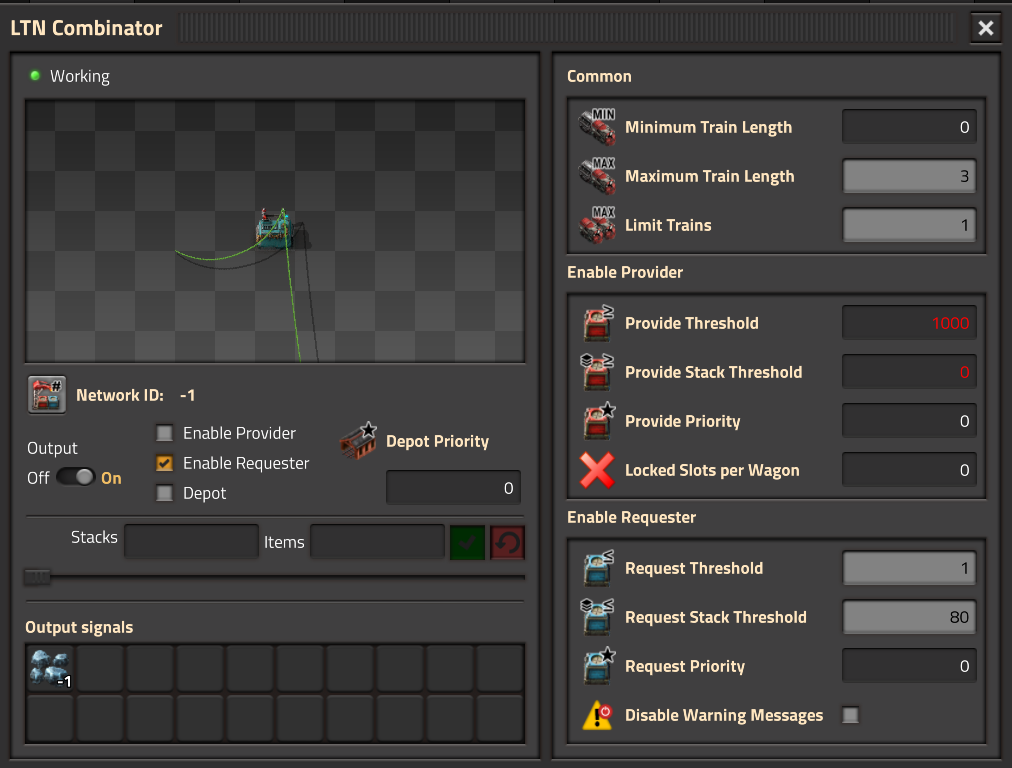The image size is (1012, 768).
Task: Click the signal value slider handle
Action: 37,577
